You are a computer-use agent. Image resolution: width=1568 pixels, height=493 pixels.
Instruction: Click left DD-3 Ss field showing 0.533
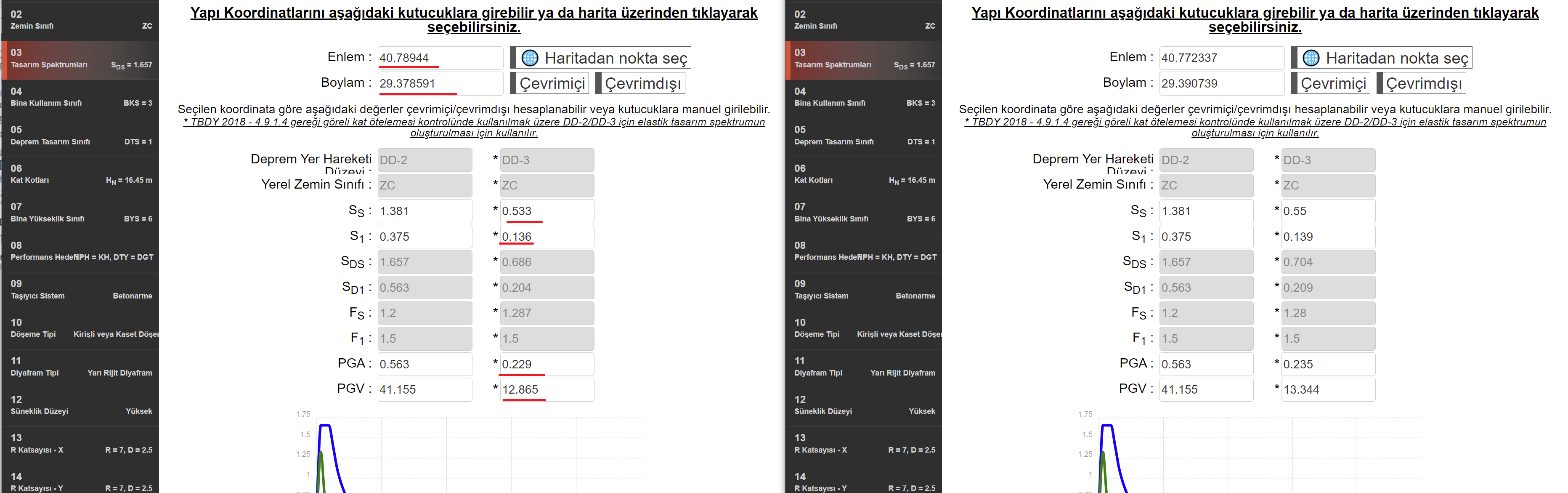(x=547, y=211)
